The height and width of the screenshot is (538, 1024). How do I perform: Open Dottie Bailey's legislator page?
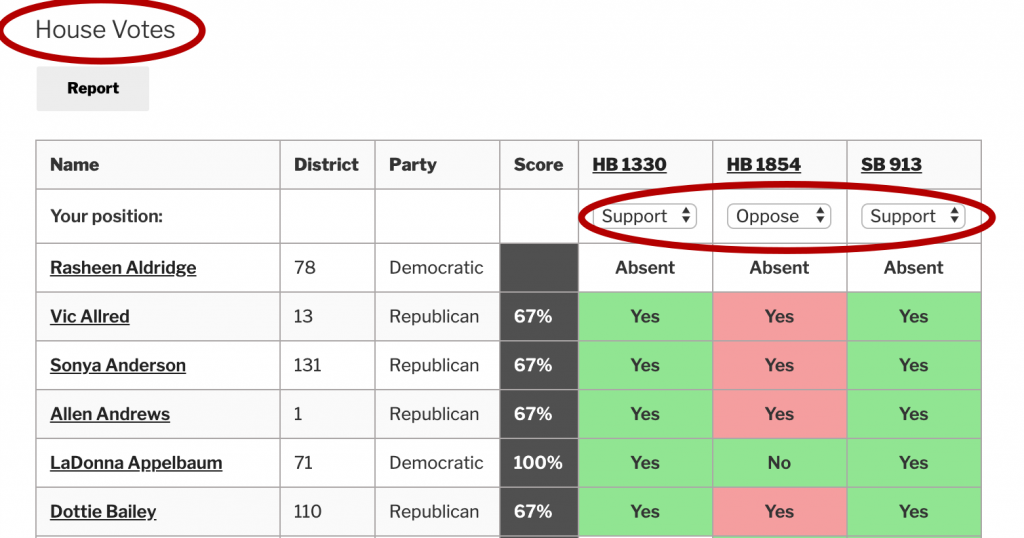[x=103, y=512]
